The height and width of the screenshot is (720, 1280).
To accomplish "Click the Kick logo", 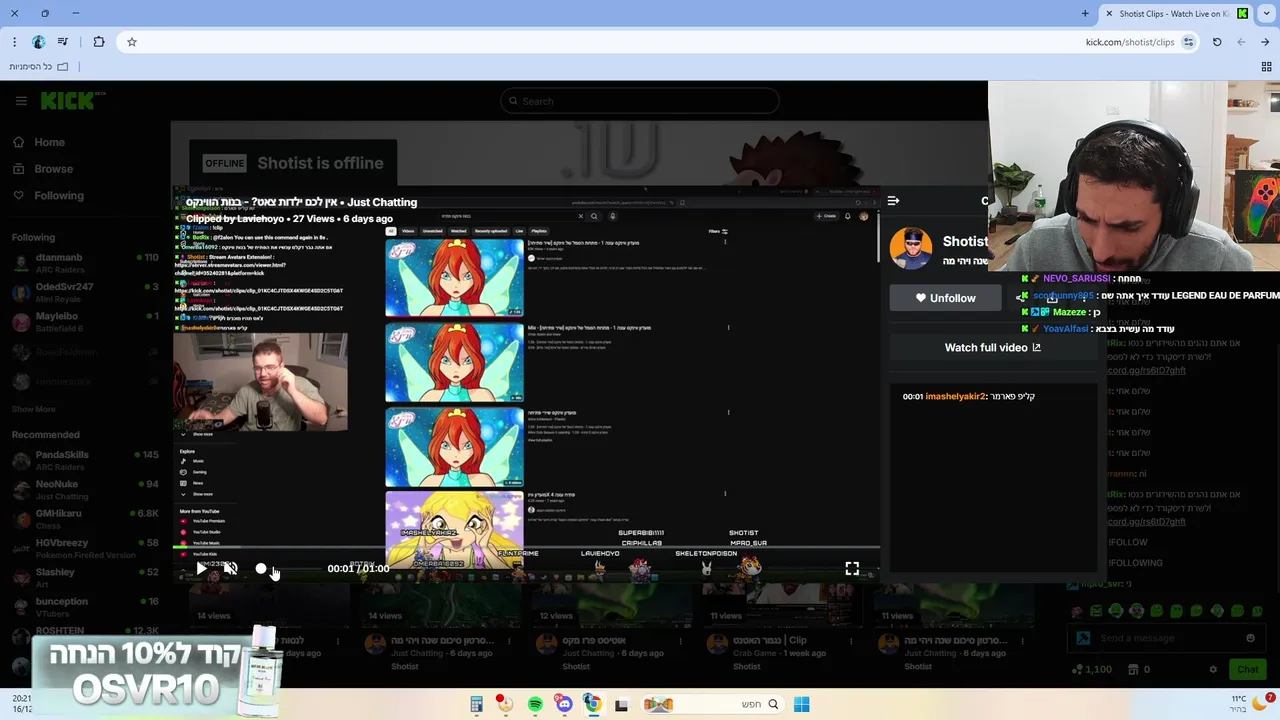I will click(x=68, y=100).
